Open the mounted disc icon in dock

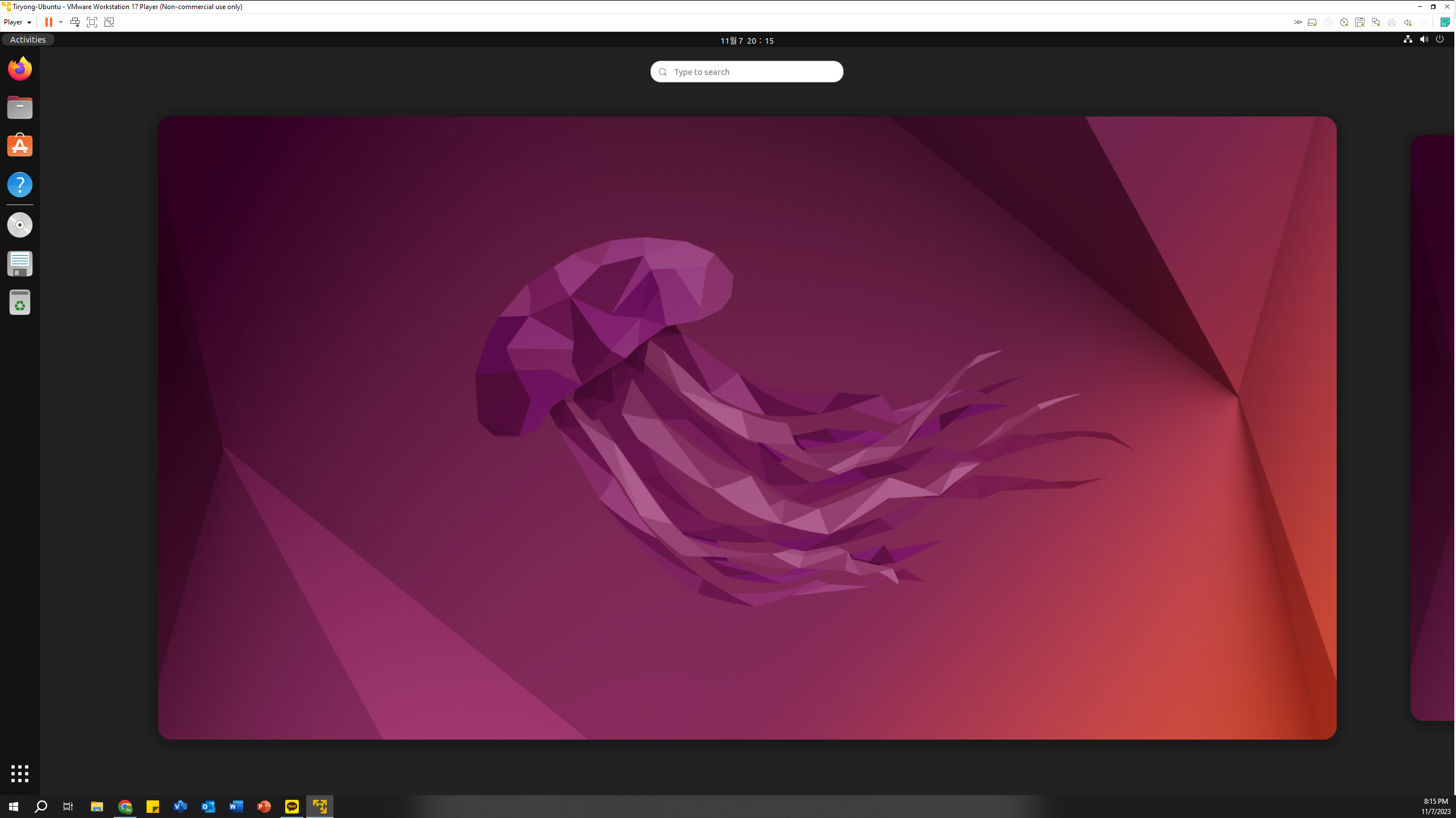tap(20, 225)
